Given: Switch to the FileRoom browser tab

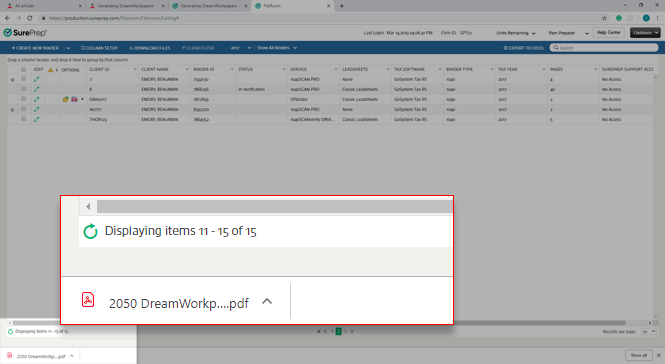Looking at the screenshot, I should (x=293, y=6).
